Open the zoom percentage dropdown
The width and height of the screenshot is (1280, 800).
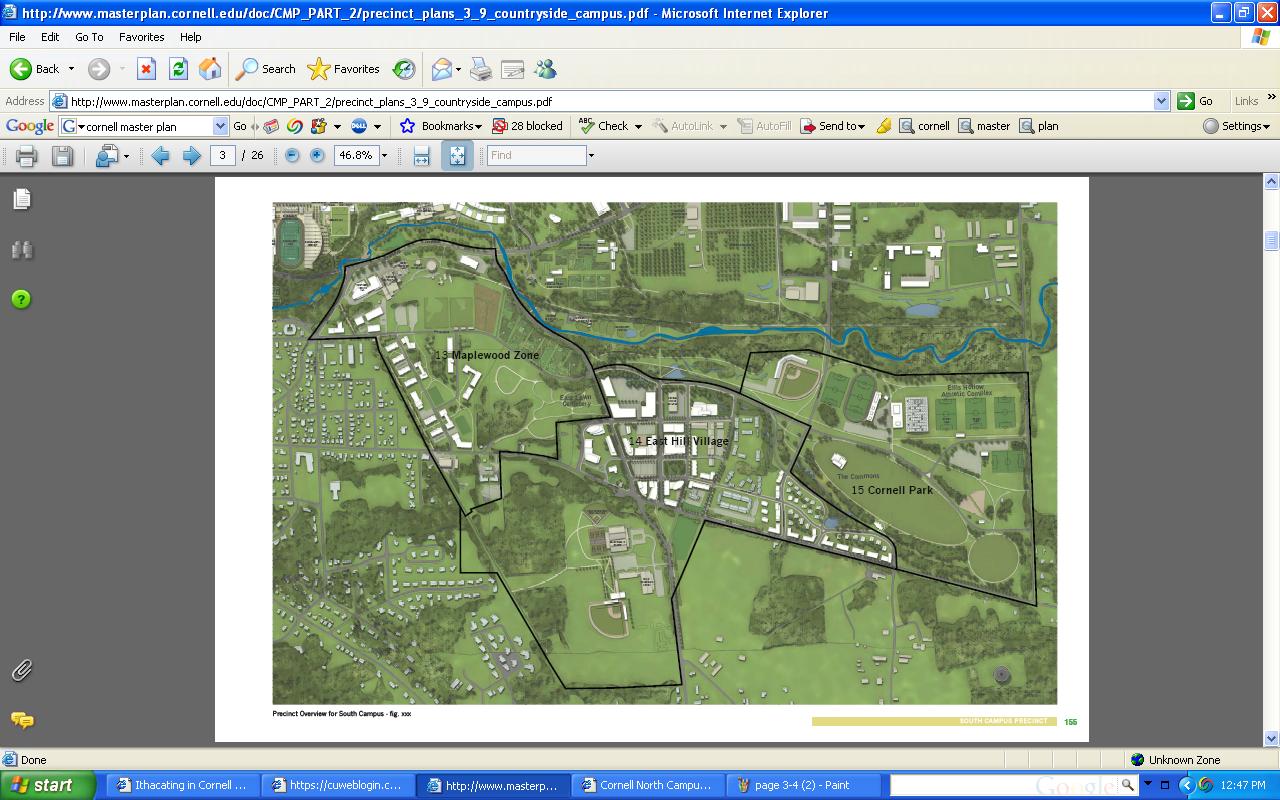coord(384,156)
